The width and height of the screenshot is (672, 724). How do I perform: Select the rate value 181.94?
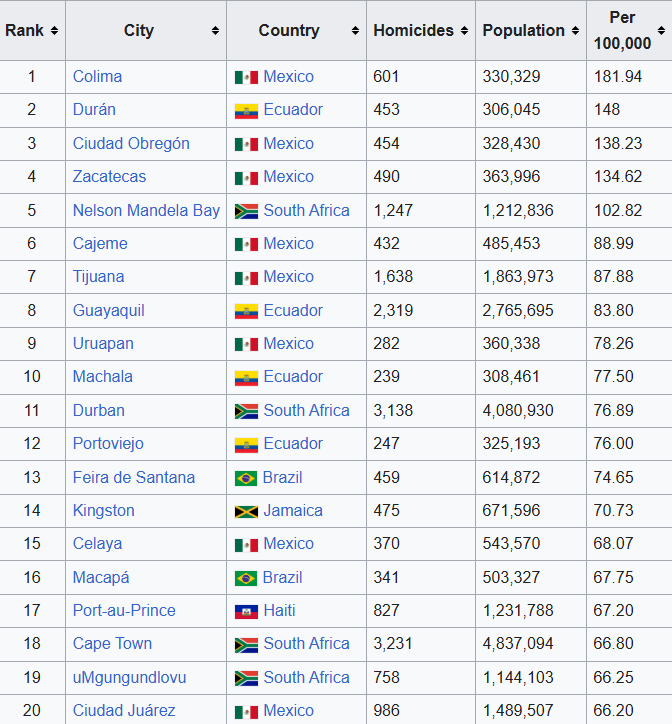(618, 76)
